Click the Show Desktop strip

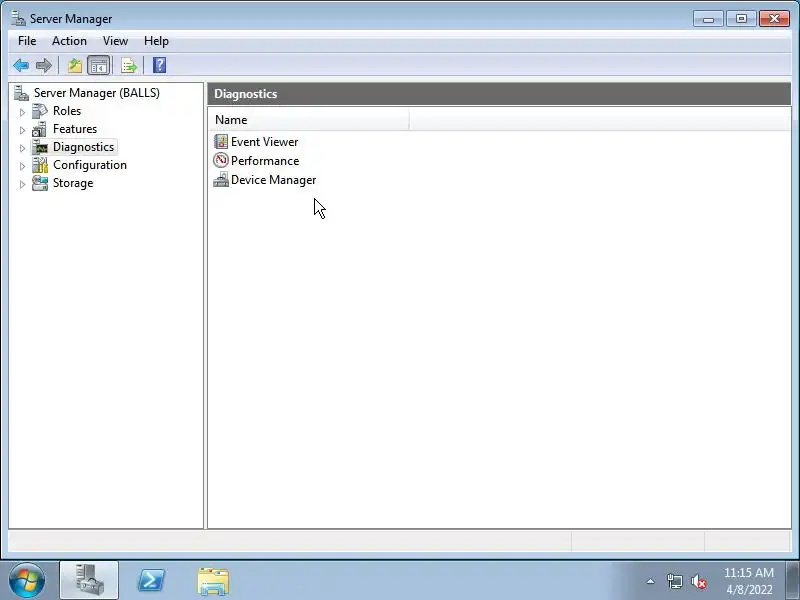(793, 581)
